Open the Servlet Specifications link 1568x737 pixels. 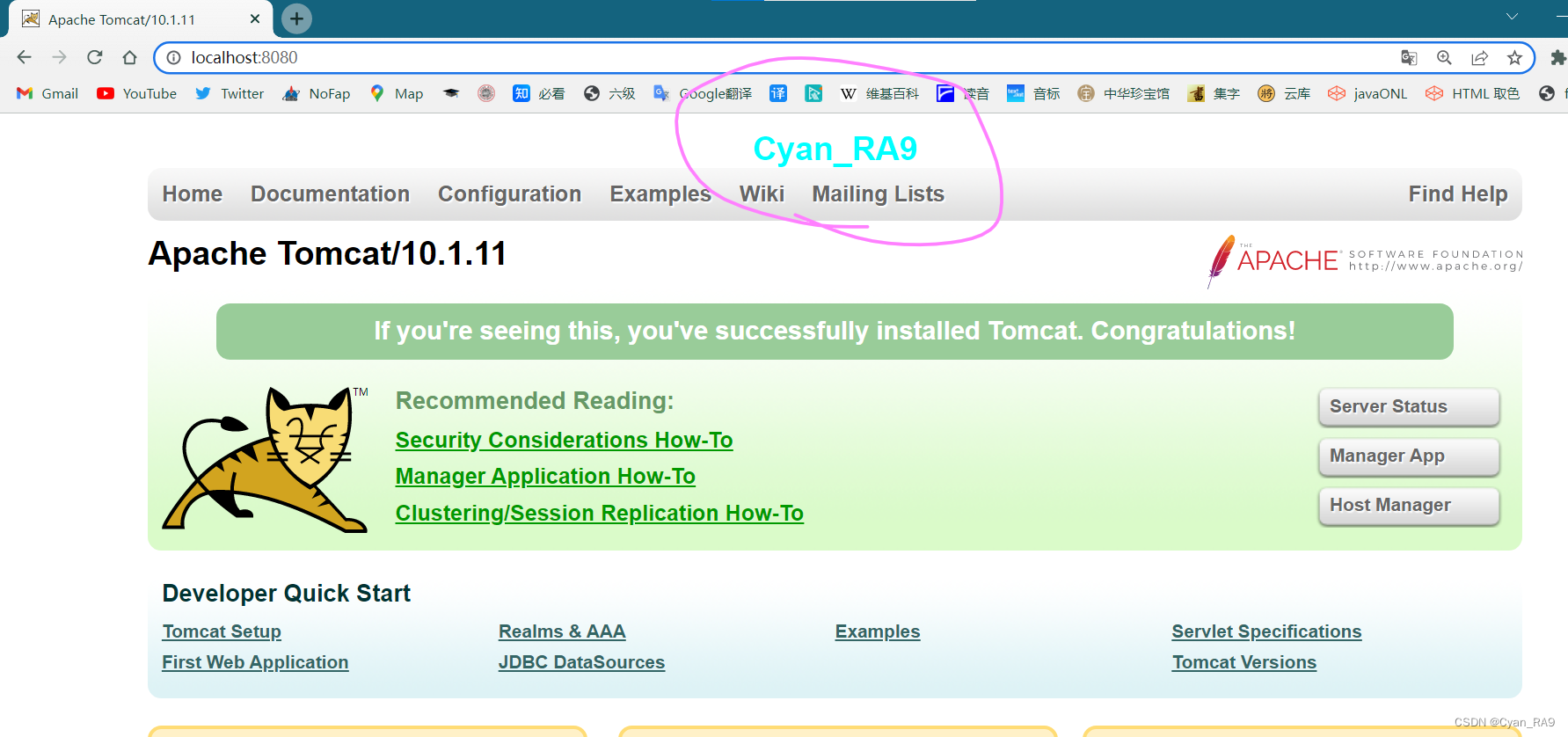1266,631
